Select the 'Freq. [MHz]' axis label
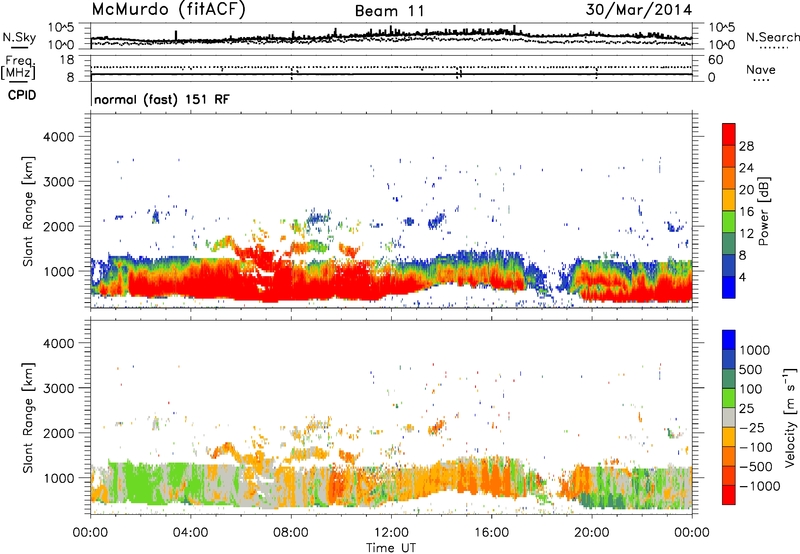Viewport: 800px width, 554px height. [x=18, y=67]
